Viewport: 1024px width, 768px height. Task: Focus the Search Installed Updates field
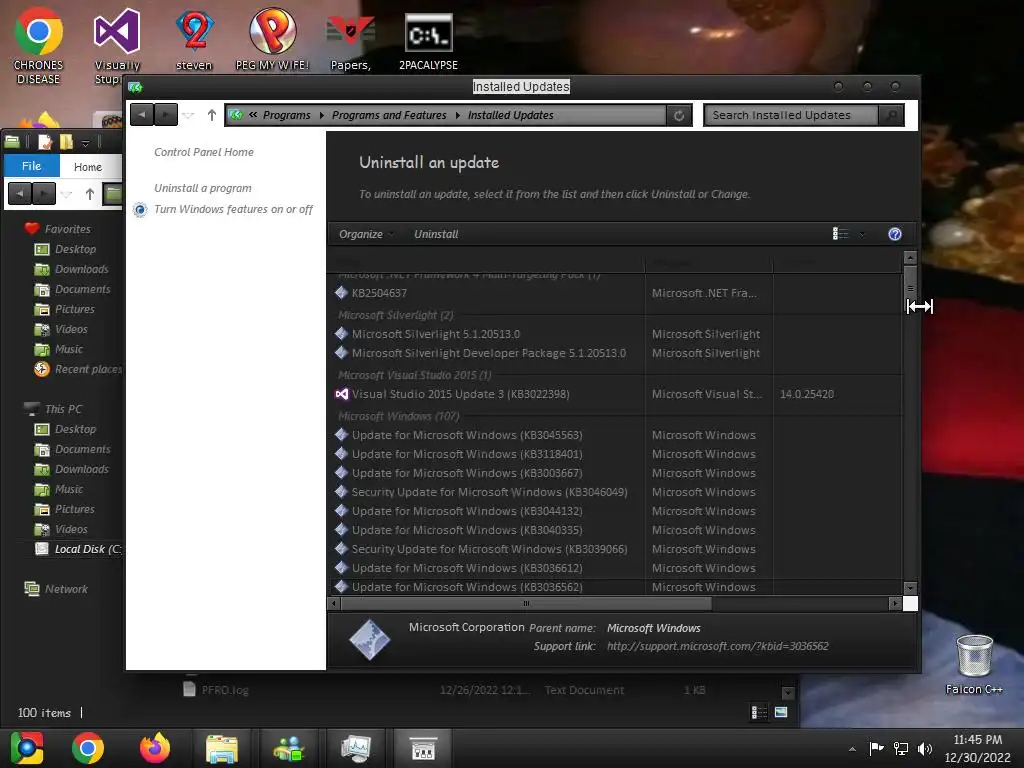tap(792, 116)
